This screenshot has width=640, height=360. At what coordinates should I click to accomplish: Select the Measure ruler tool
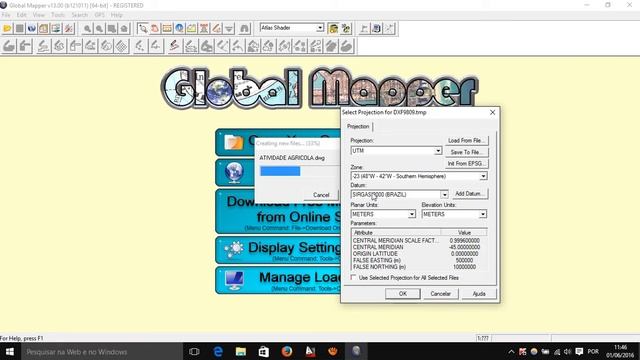(167, 29)
